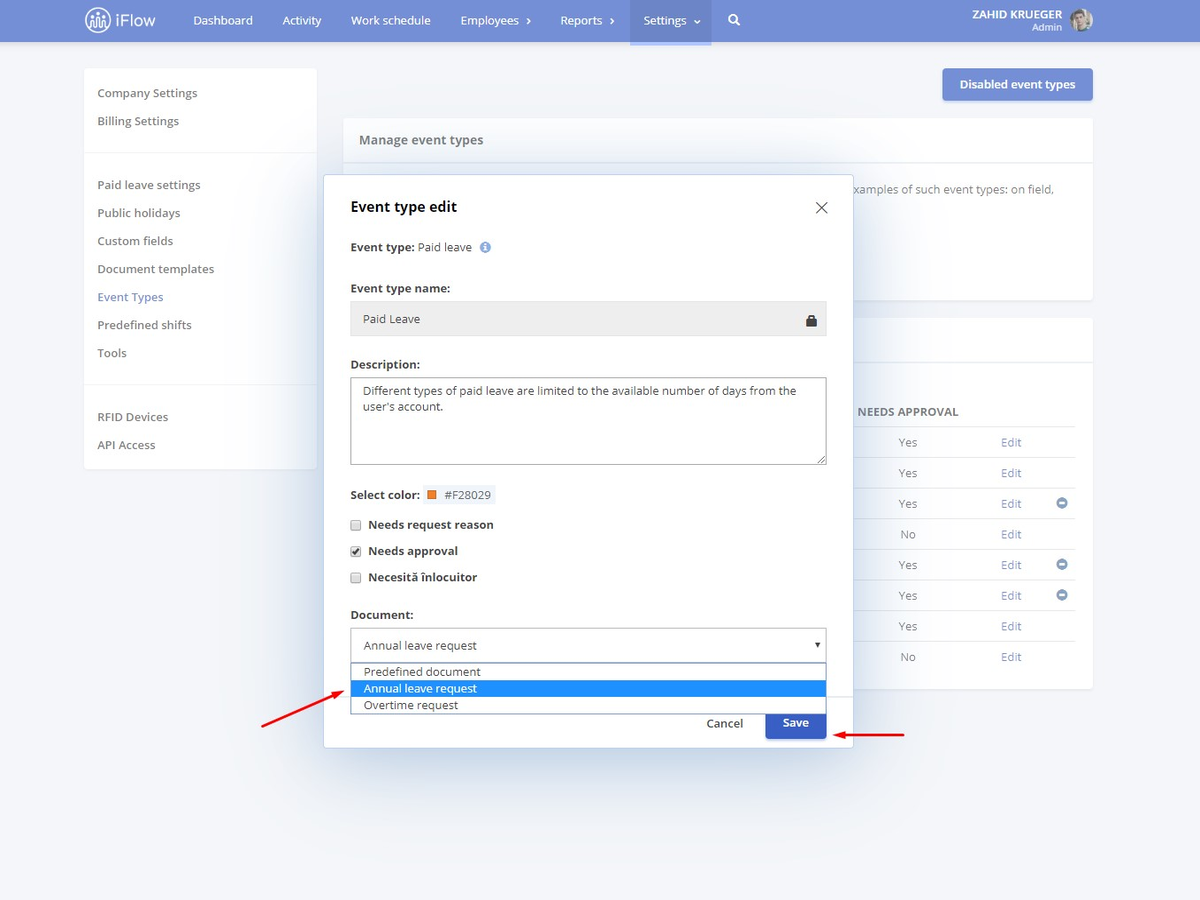The height and width of the screenshot is (900, 1200).
Task: Click the info icon beside Paid leave
Action: 485,247
